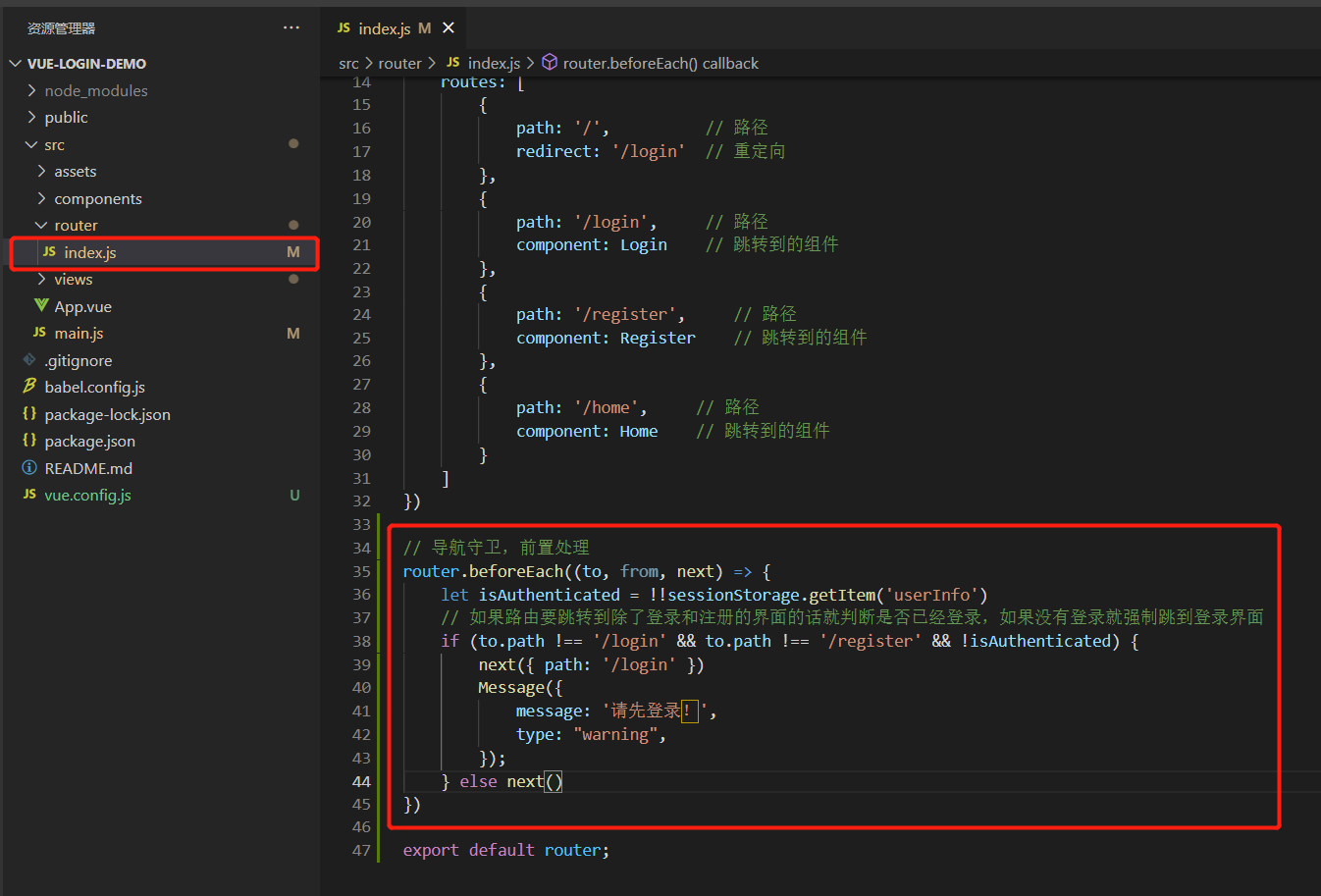
Task: Click the Babel icon beside babel.config.js
Action: point(29,387)
